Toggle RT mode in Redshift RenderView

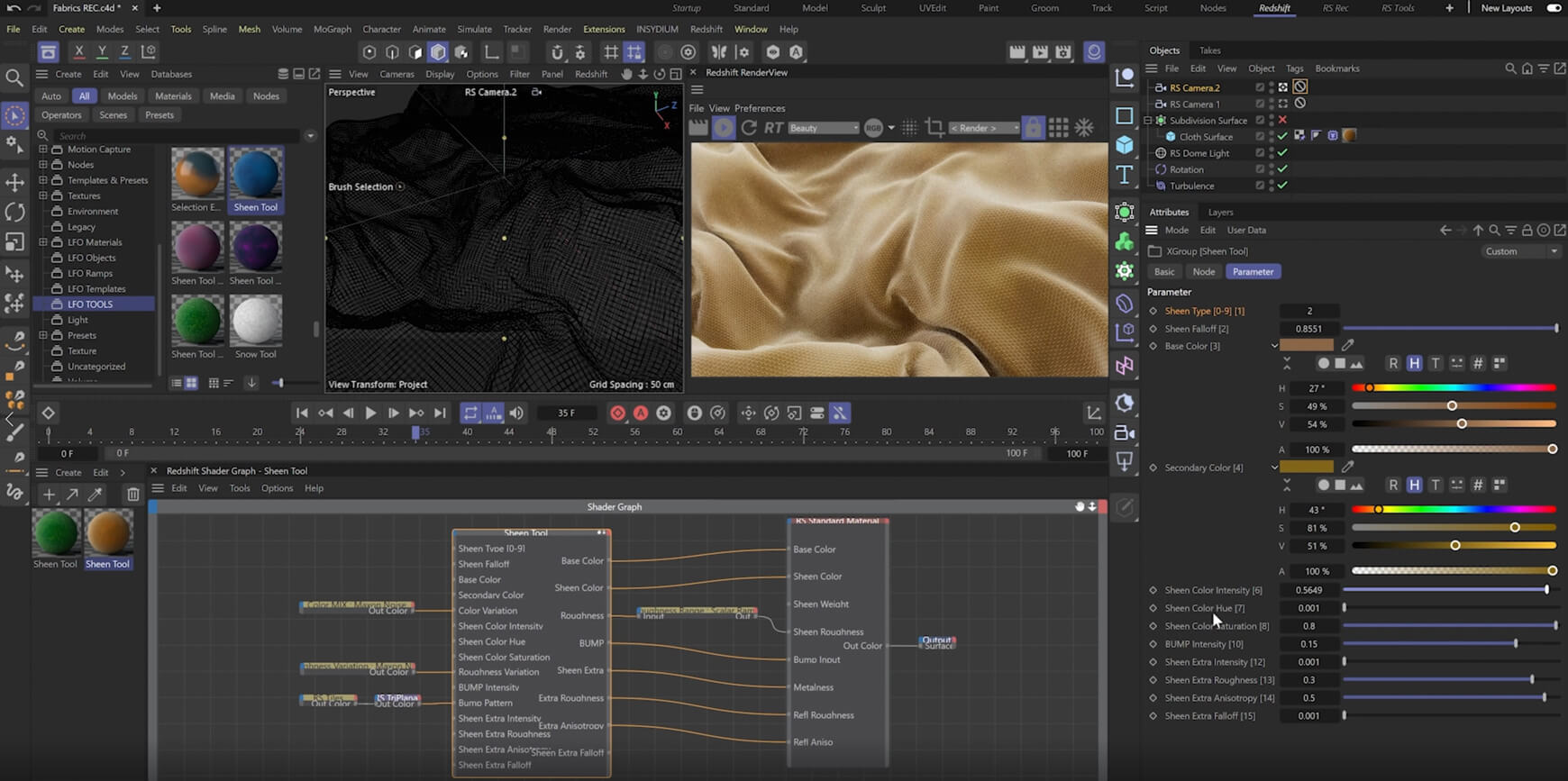(773, 128)
